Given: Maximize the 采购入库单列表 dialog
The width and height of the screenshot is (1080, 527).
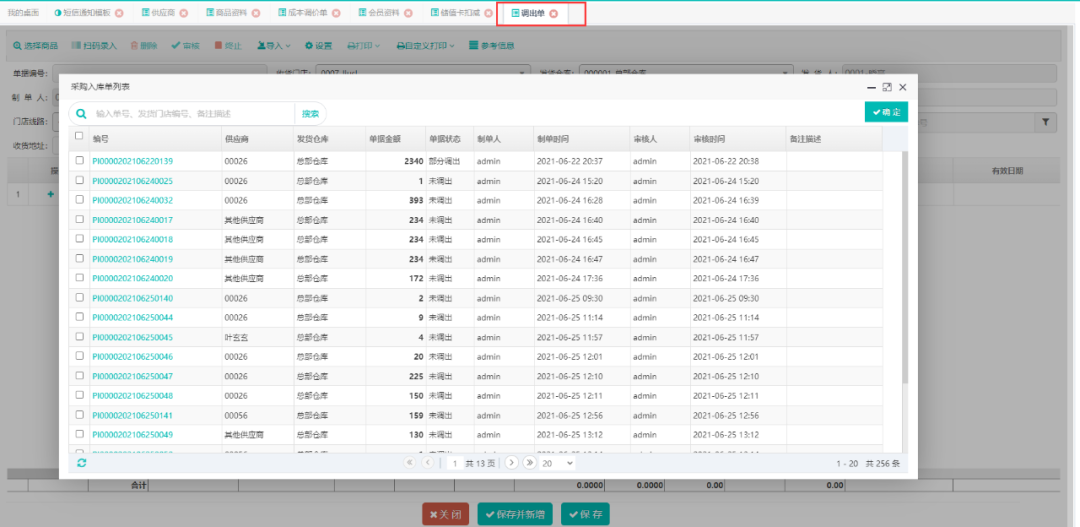Looking at the screenshot, I should (886, 88).
